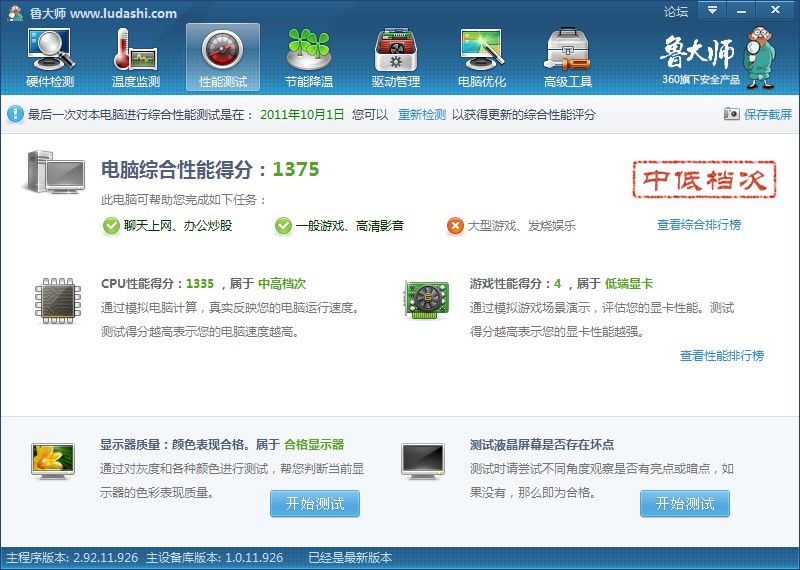Click the computer tower and monitor icon
Viewport: 800px width, 570px height.
click(x=54, y=172)
